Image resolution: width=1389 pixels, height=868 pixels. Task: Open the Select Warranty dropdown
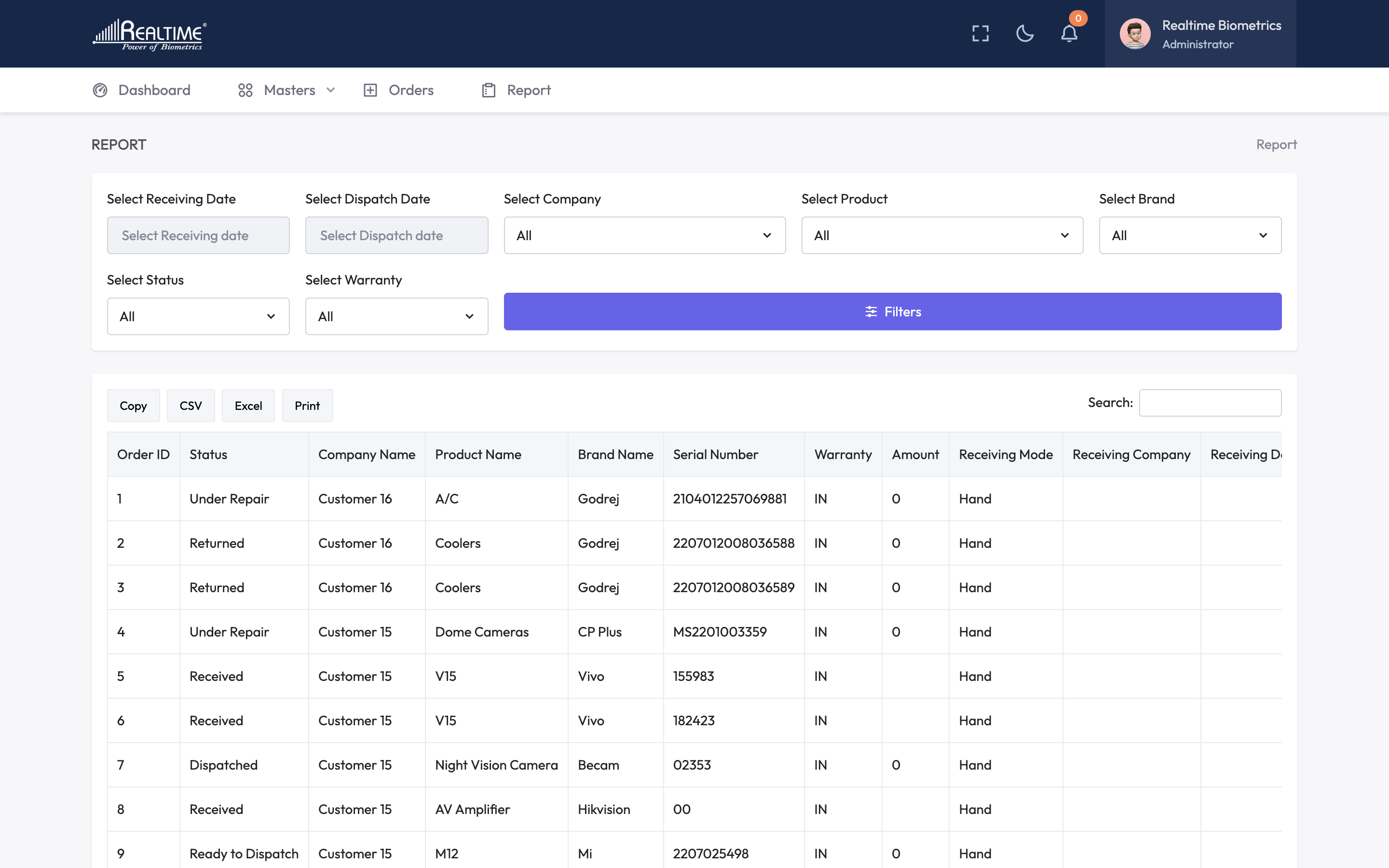pos(396,316)
